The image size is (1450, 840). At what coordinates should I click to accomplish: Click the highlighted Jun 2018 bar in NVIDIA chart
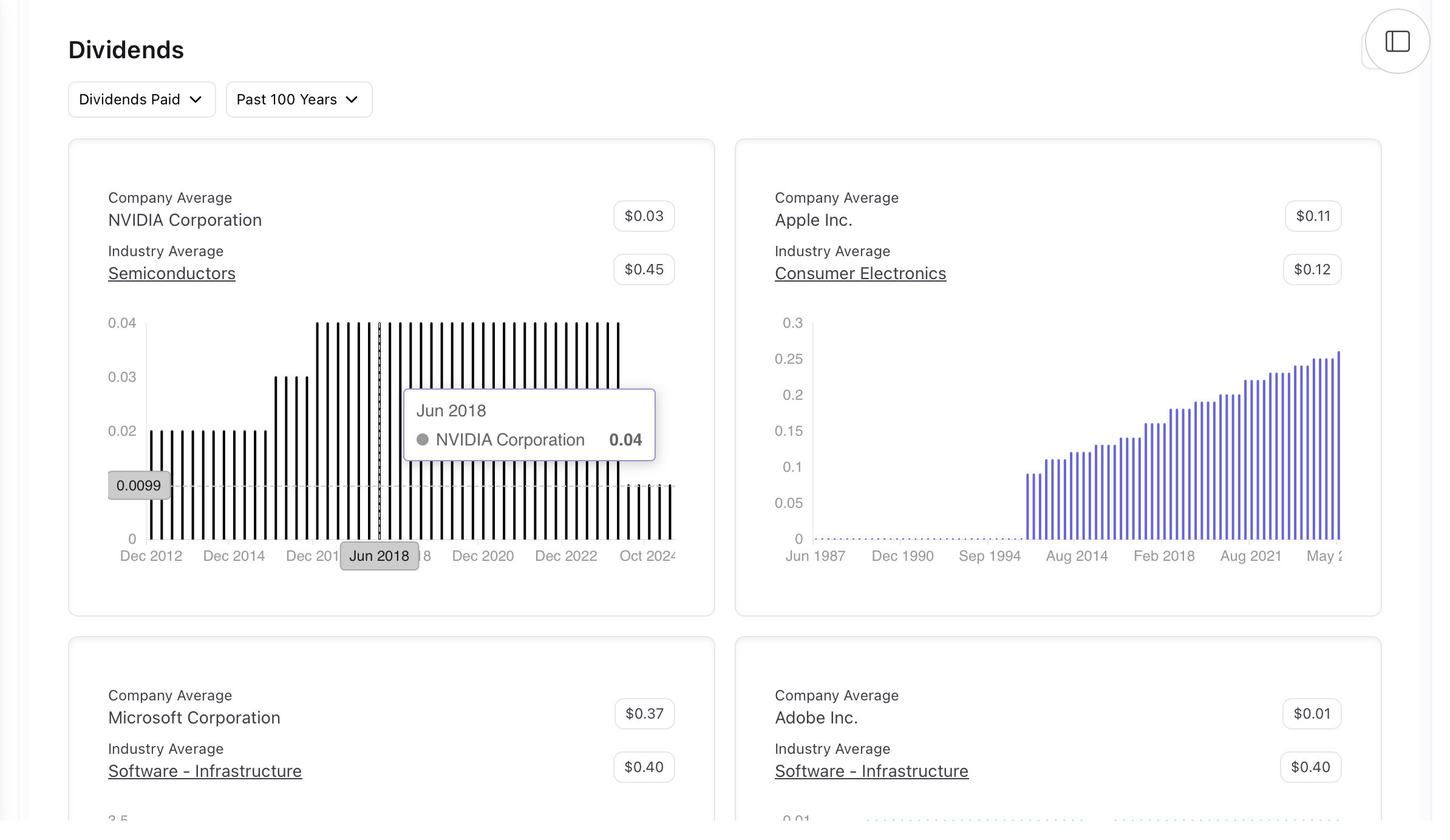tap(380, 431)
